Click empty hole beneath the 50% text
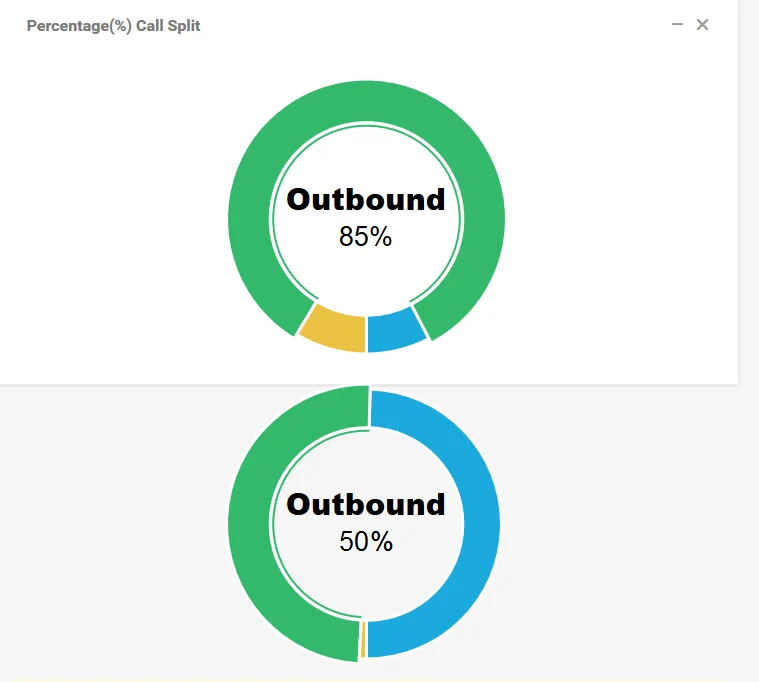Image resolution: width=759 pixels, height=682 pixels. pyautogui.click(x=366, y=581)
